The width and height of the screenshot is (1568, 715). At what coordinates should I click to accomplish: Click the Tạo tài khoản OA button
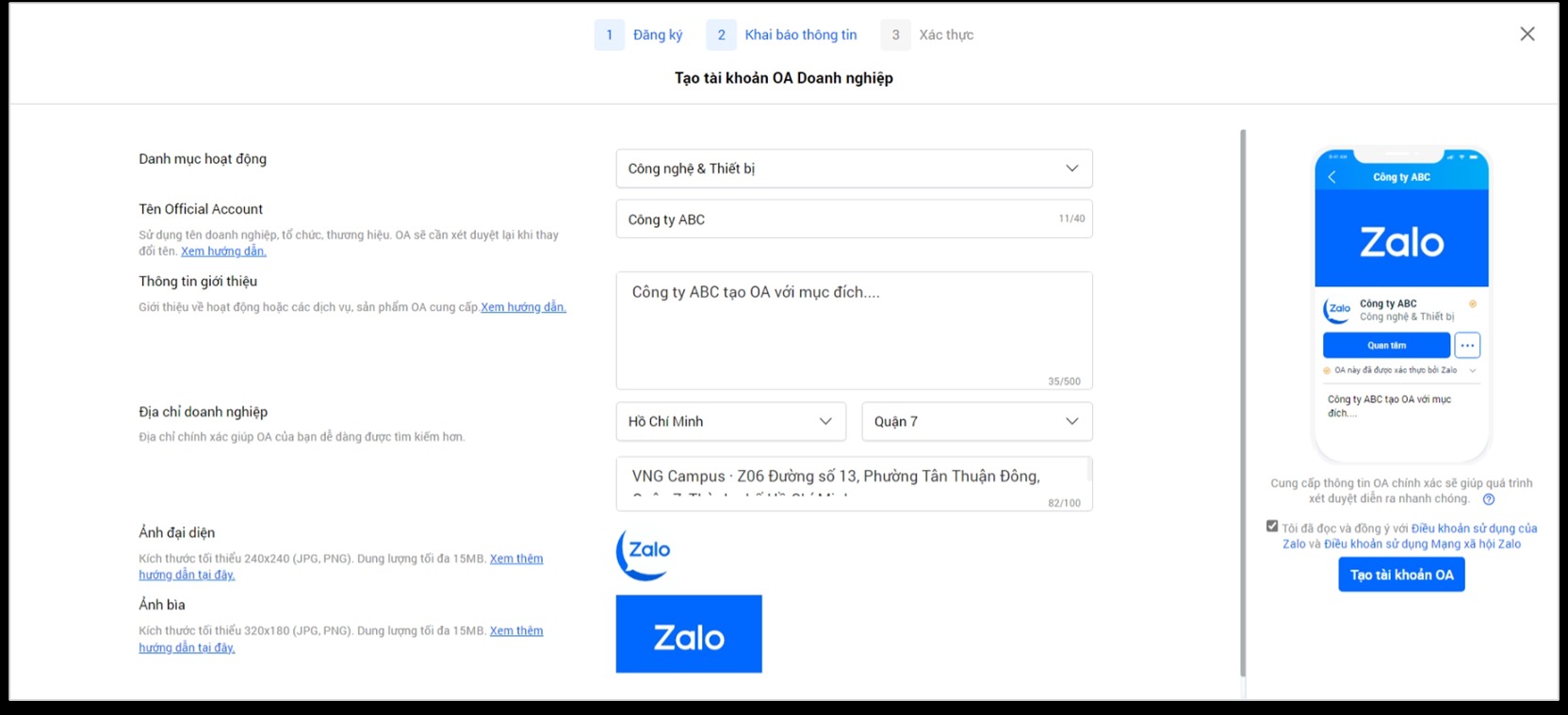coord(1401,575)
